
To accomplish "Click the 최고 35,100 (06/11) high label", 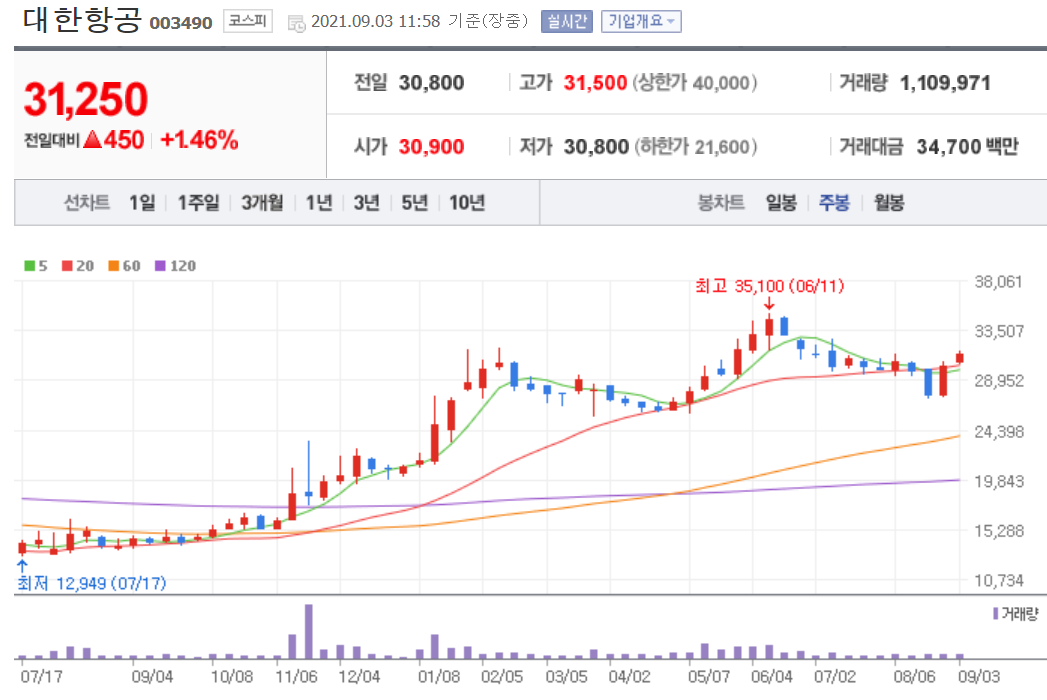I will [769, 286].
